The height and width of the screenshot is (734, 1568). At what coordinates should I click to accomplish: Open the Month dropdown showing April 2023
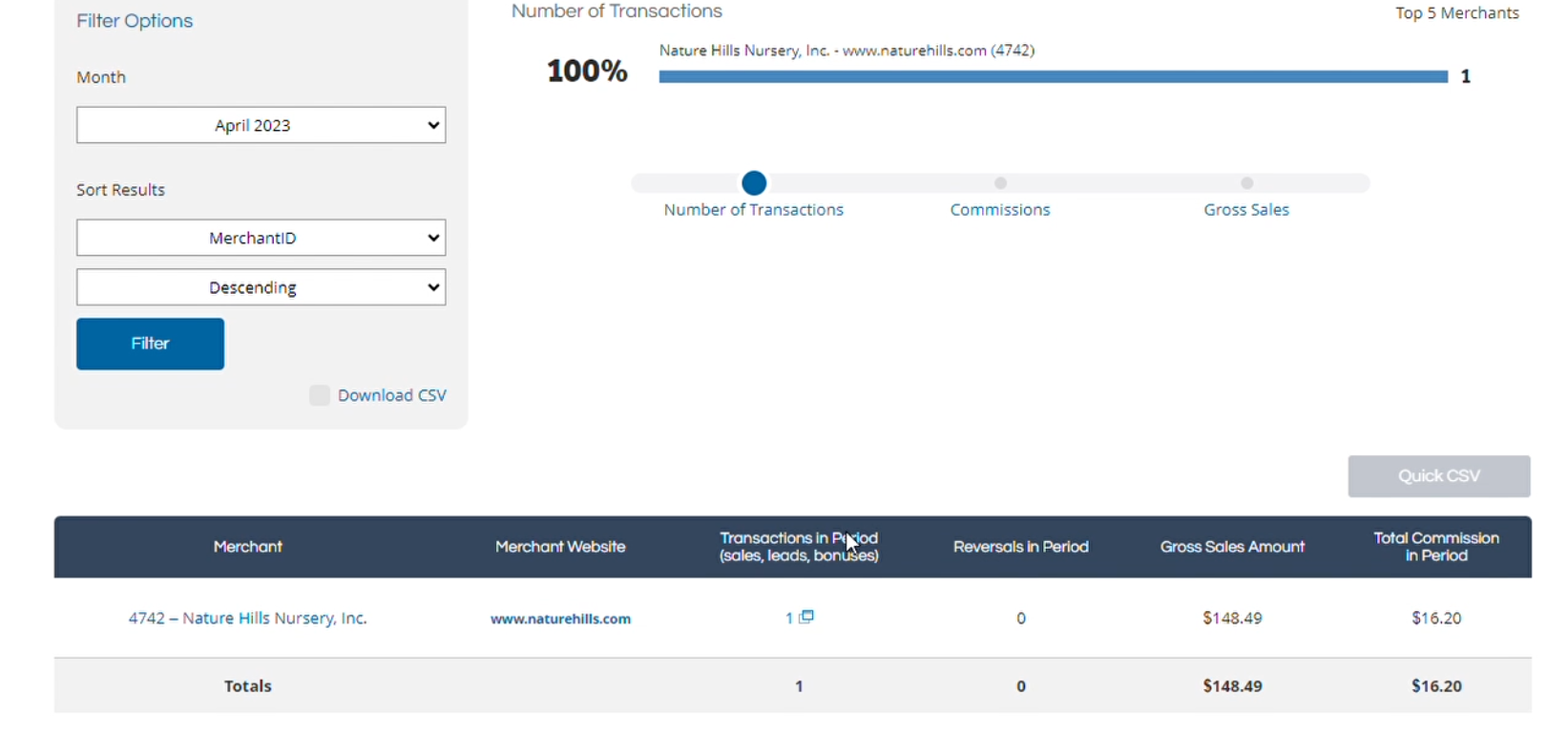[x=261, y=125]
